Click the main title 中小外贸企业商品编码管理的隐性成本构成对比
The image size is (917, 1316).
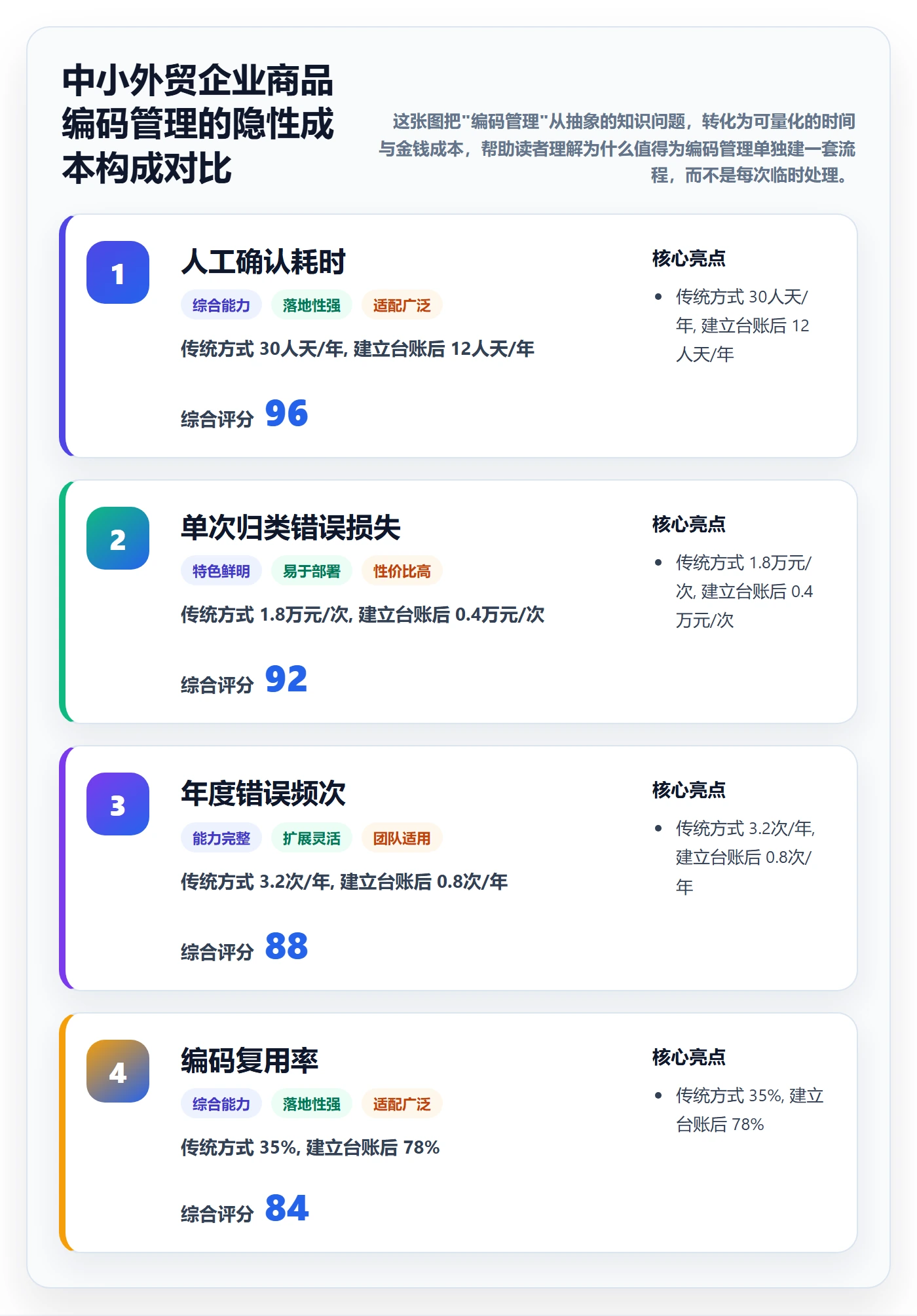(198, 124)
